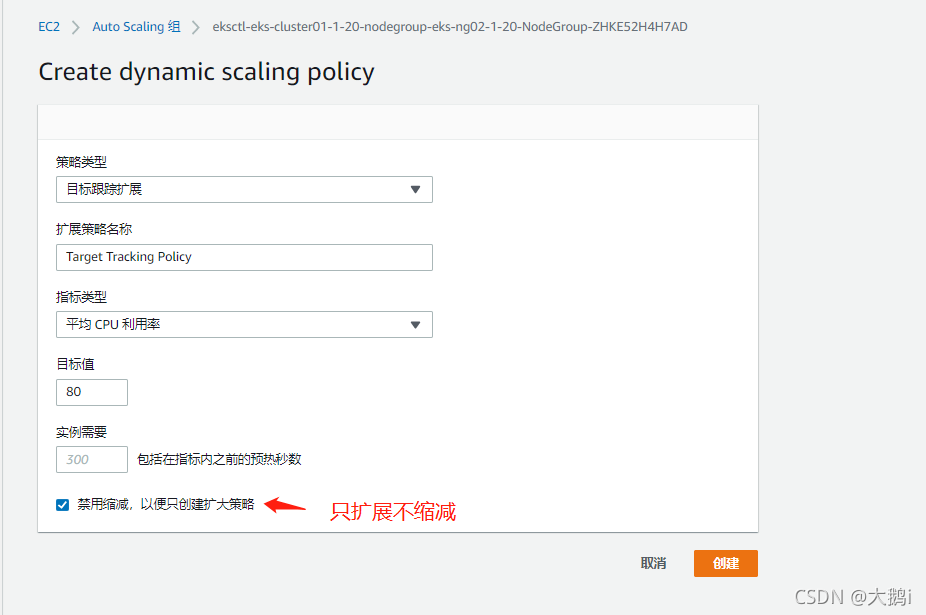926x615 pixels.
Task: Click the 包括在指标内之前的预热秒数 description text
Action: click(x=219, y=460)
